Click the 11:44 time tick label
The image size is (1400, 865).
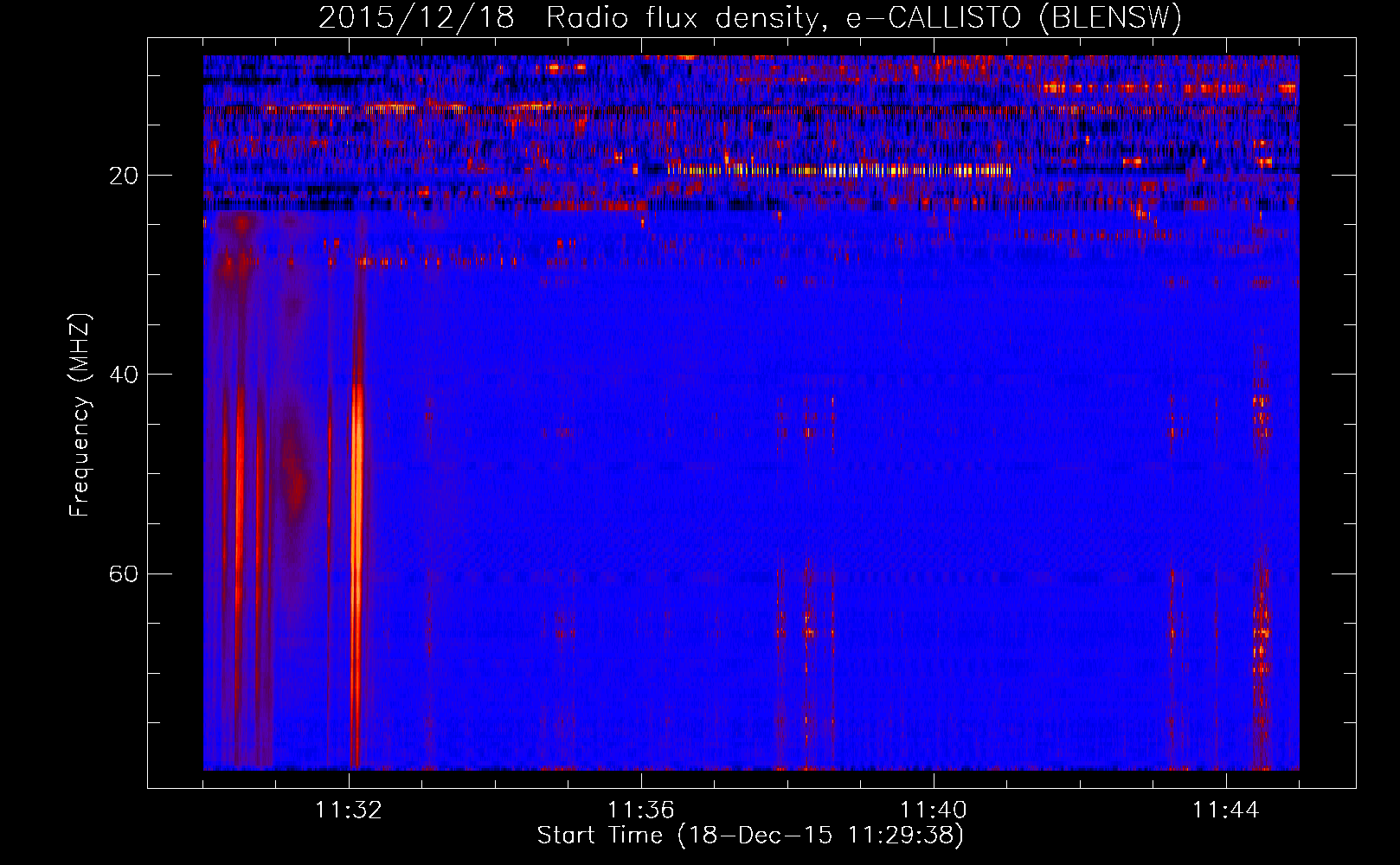click(1226, 811)
